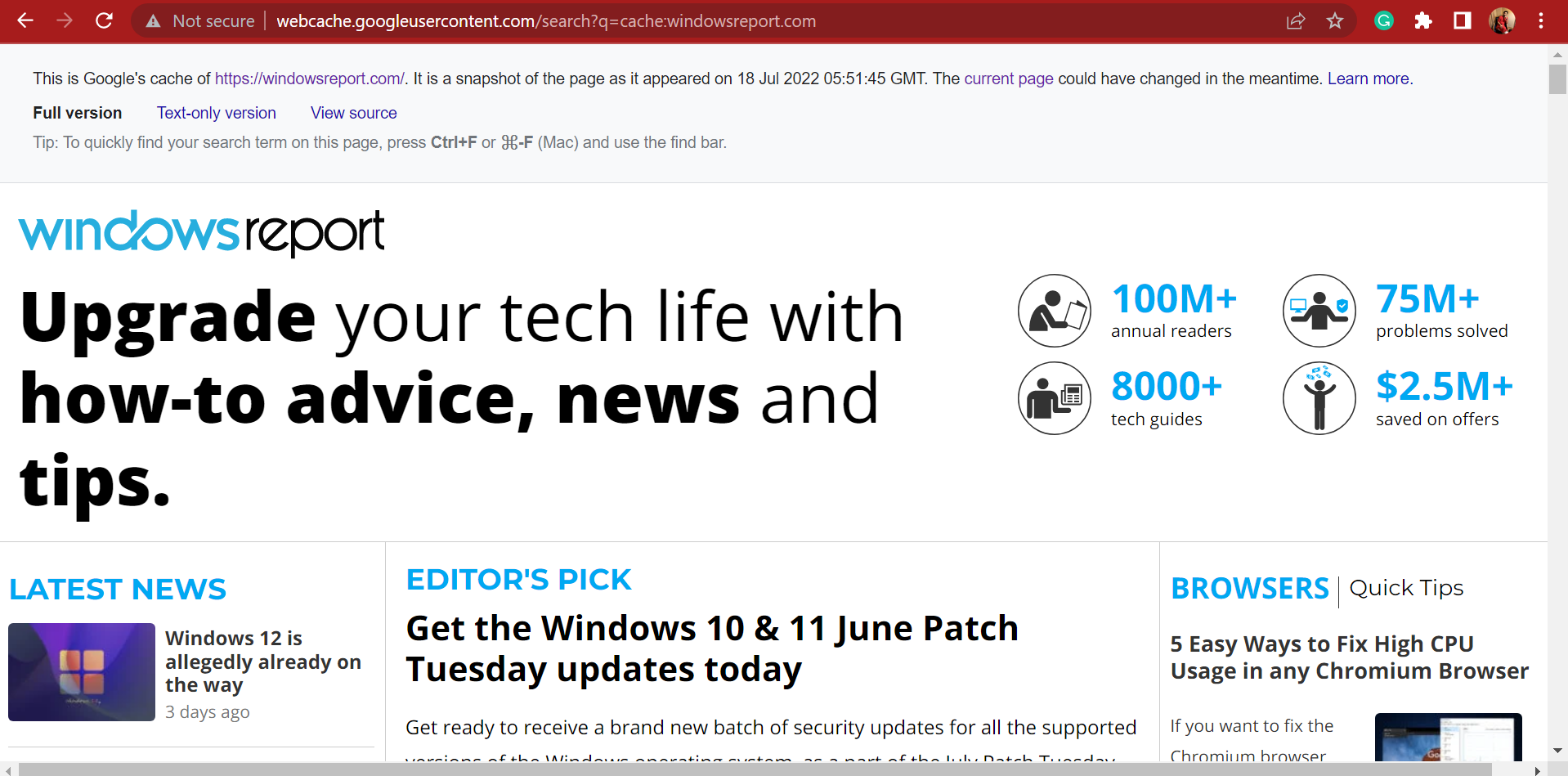Click the Chromium article thumbnail image
Viewport: 1568px width, 776px height.
[1448, 737]
